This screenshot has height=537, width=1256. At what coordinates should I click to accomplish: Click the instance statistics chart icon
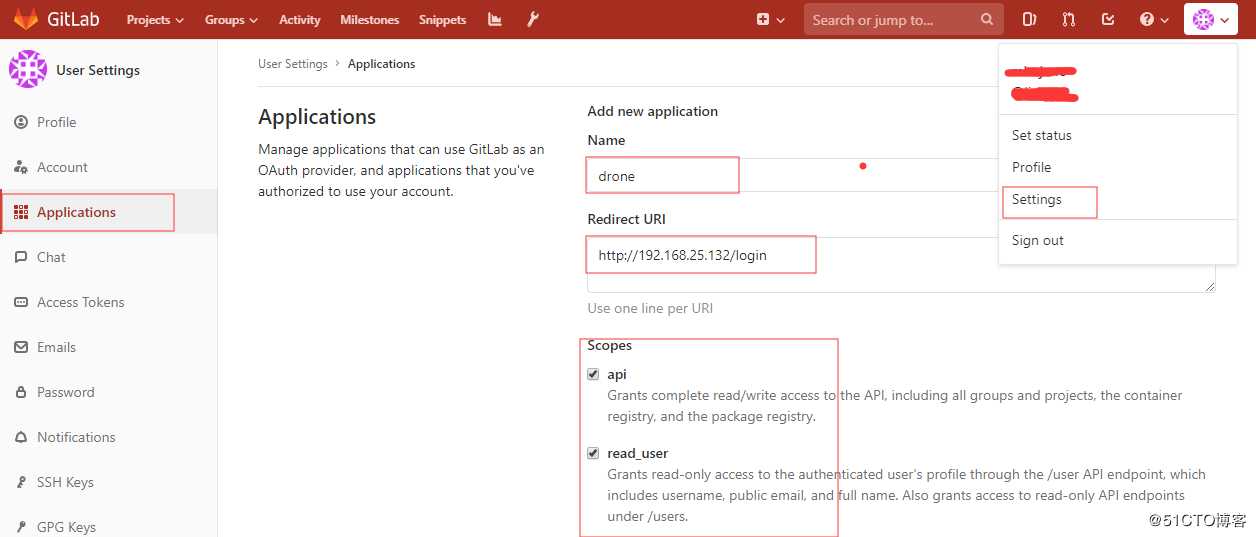click(x=495, y=19)
